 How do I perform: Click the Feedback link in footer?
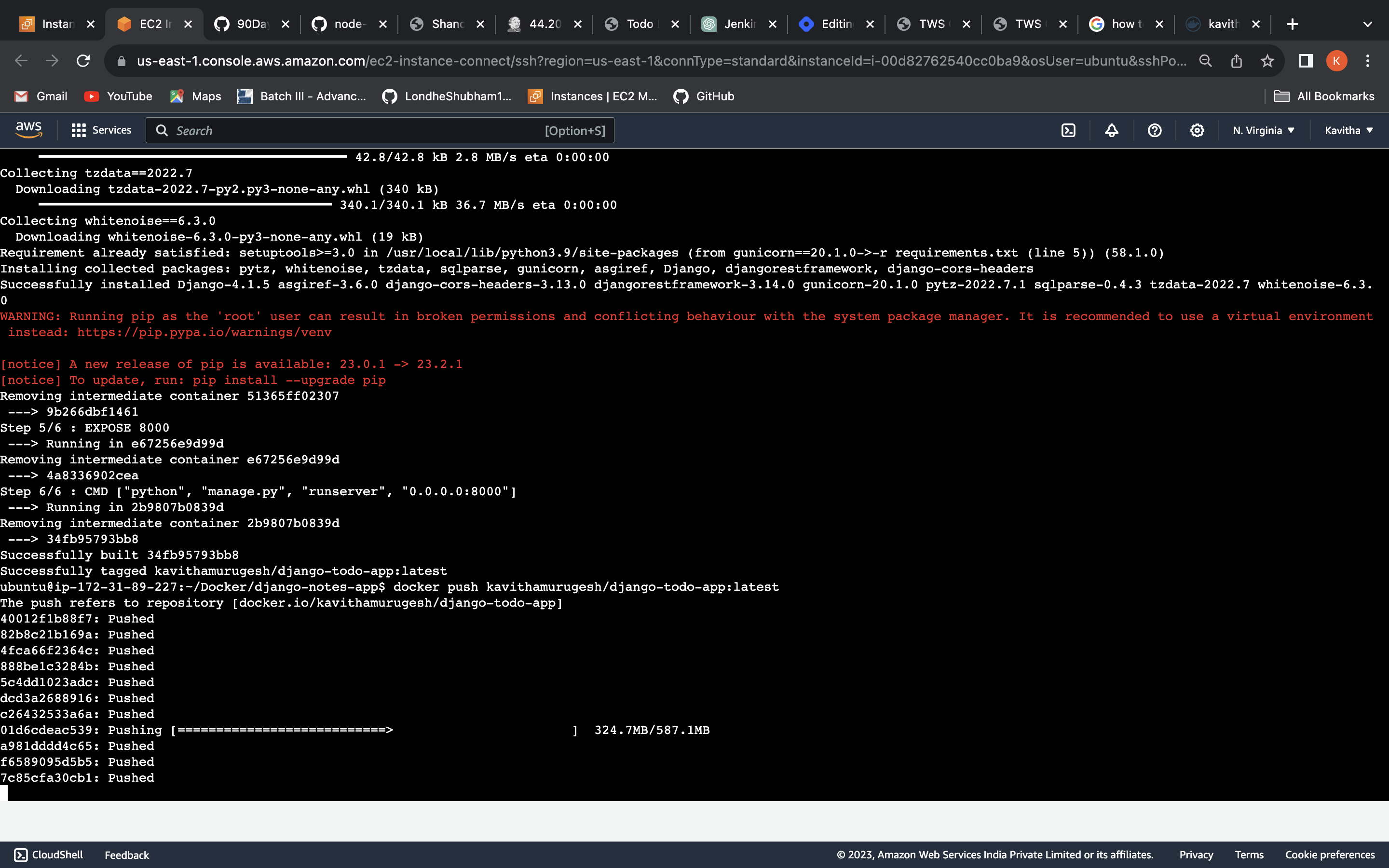[127, 855]
